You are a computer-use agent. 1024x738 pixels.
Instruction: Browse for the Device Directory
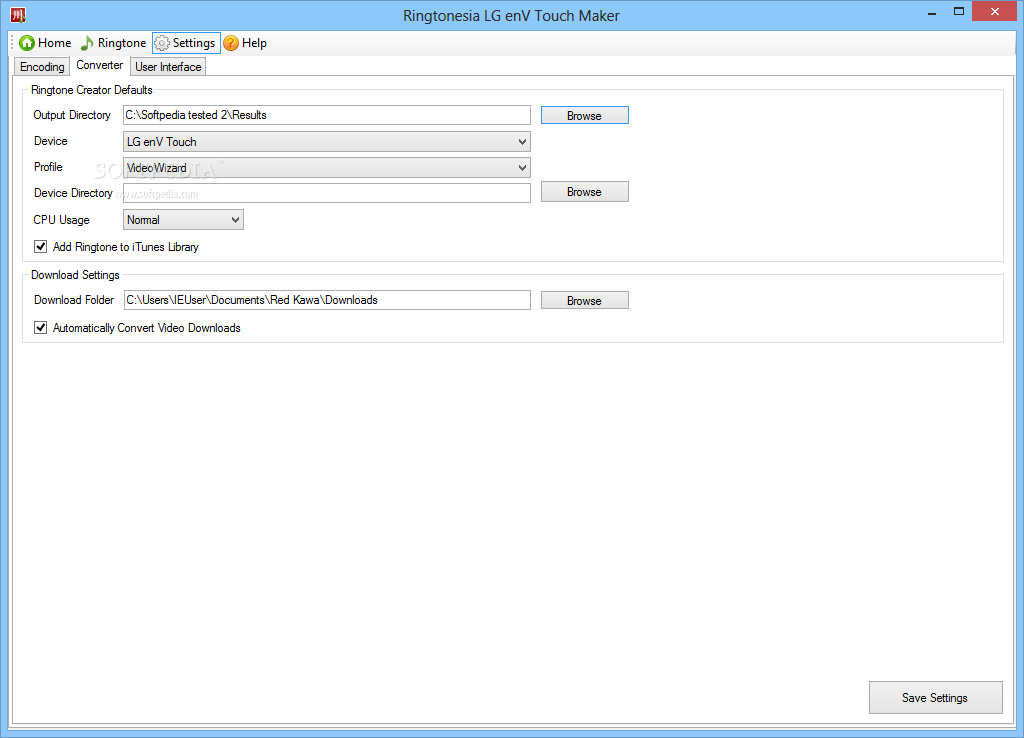584,192
